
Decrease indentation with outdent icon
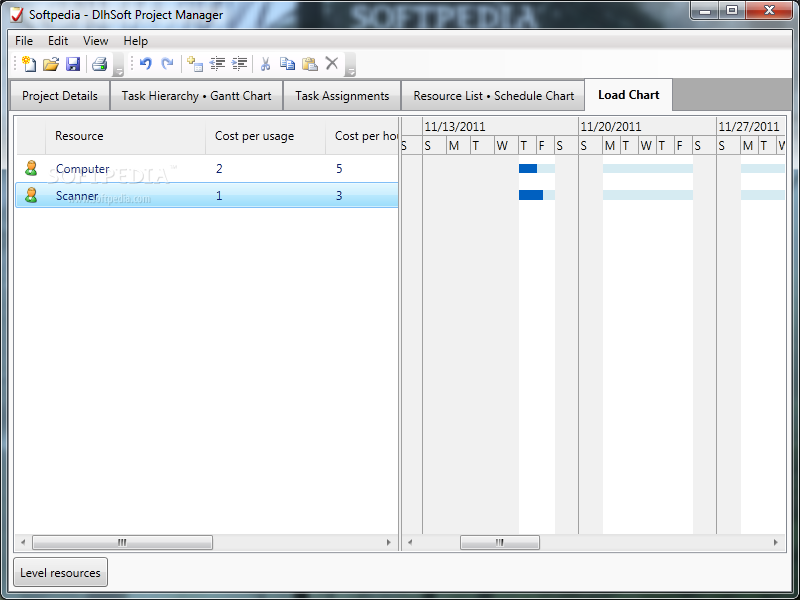[x=217, y=64]
